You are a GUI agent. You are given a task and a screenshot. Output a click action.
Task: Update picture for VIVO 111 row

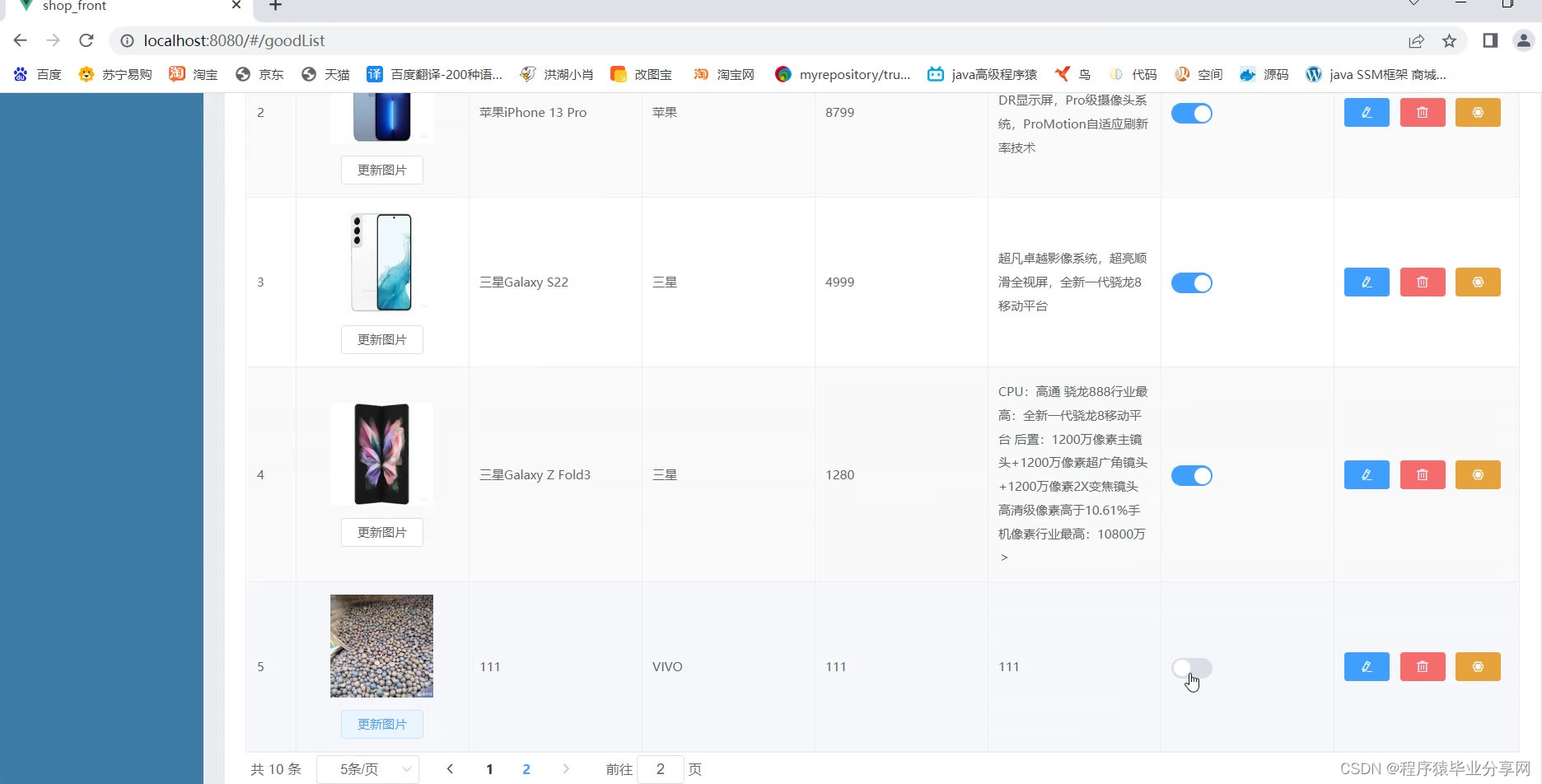click(x=382, y=725)
